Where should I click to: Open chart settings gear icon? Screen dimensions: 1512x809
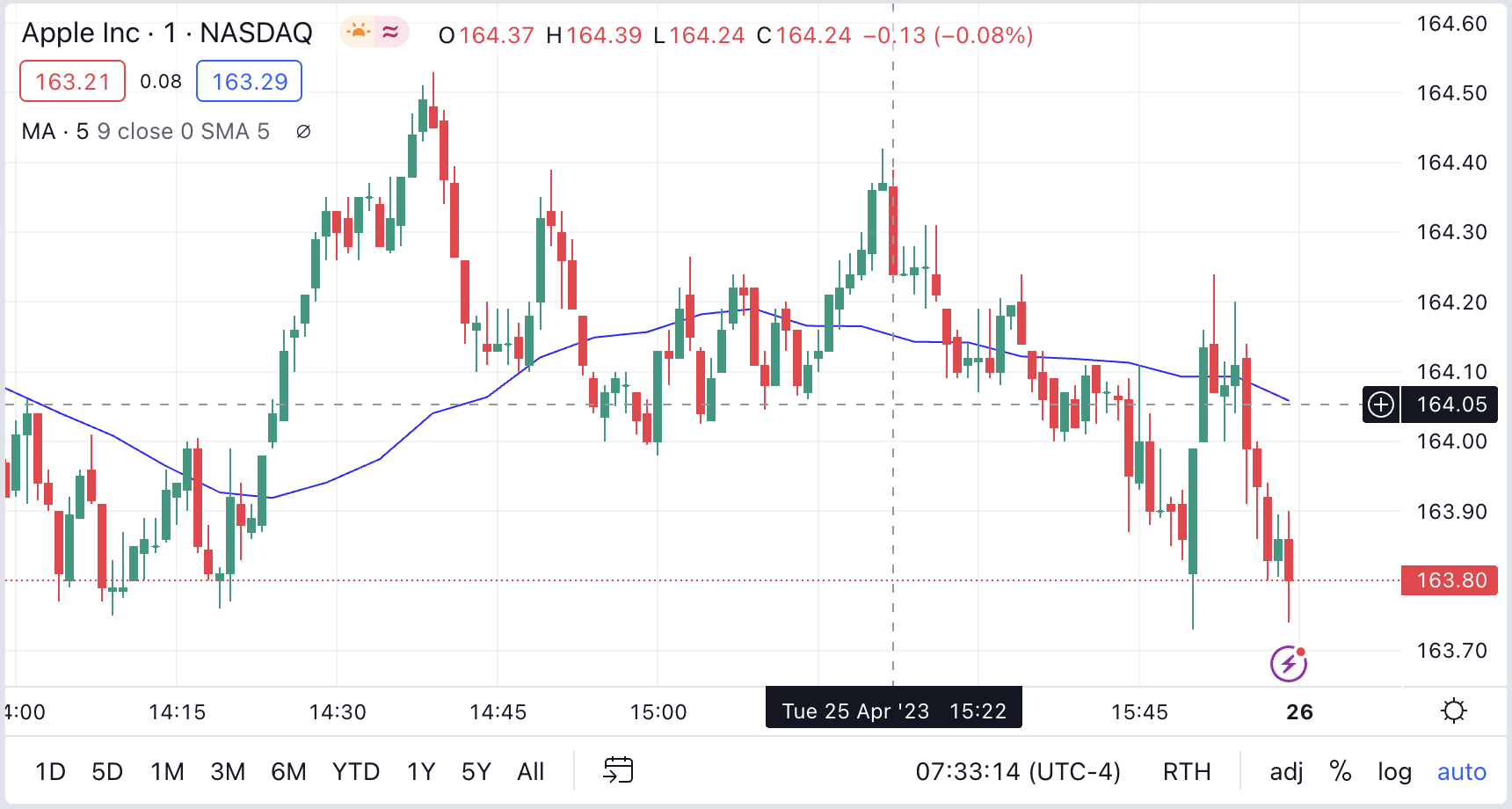tap(1454, 711)
